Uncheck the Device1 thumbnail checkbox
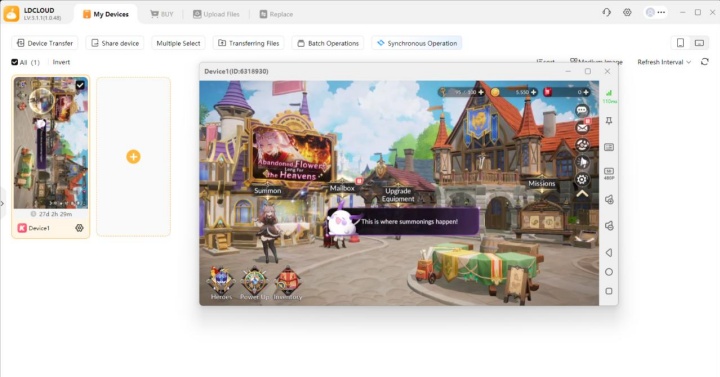The image size is (720, 377). tap(80, 85)
